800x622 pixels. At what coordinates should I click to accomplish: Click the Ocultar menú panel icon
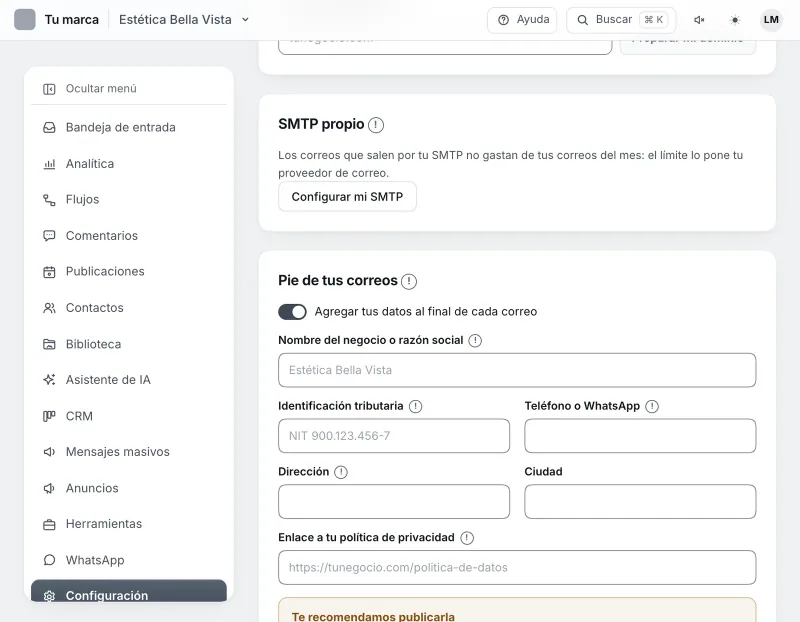coord(49,89)
